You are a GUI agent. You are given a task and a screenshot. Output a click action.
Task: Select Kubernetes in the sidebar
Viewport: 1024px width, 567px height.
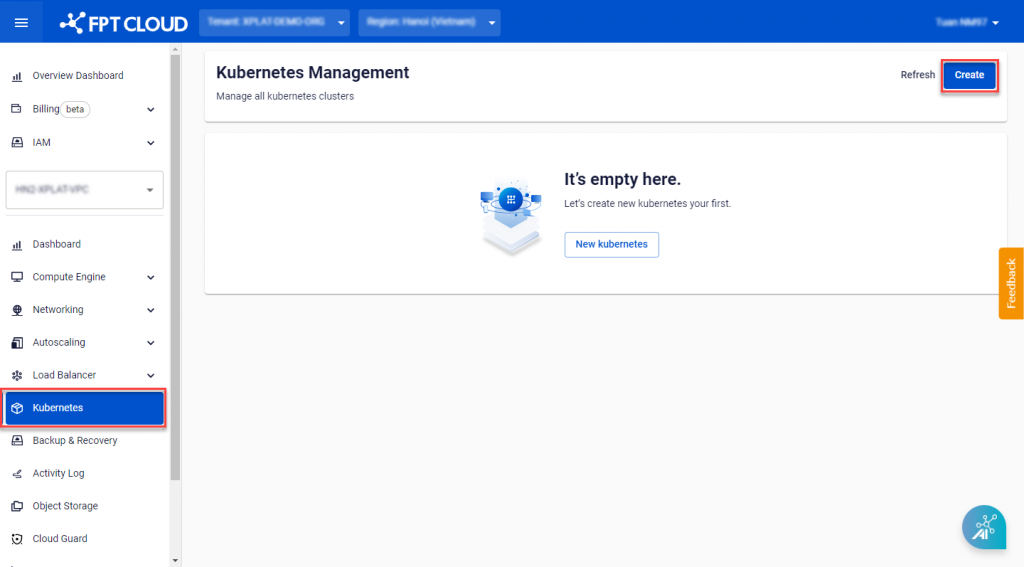85,408
